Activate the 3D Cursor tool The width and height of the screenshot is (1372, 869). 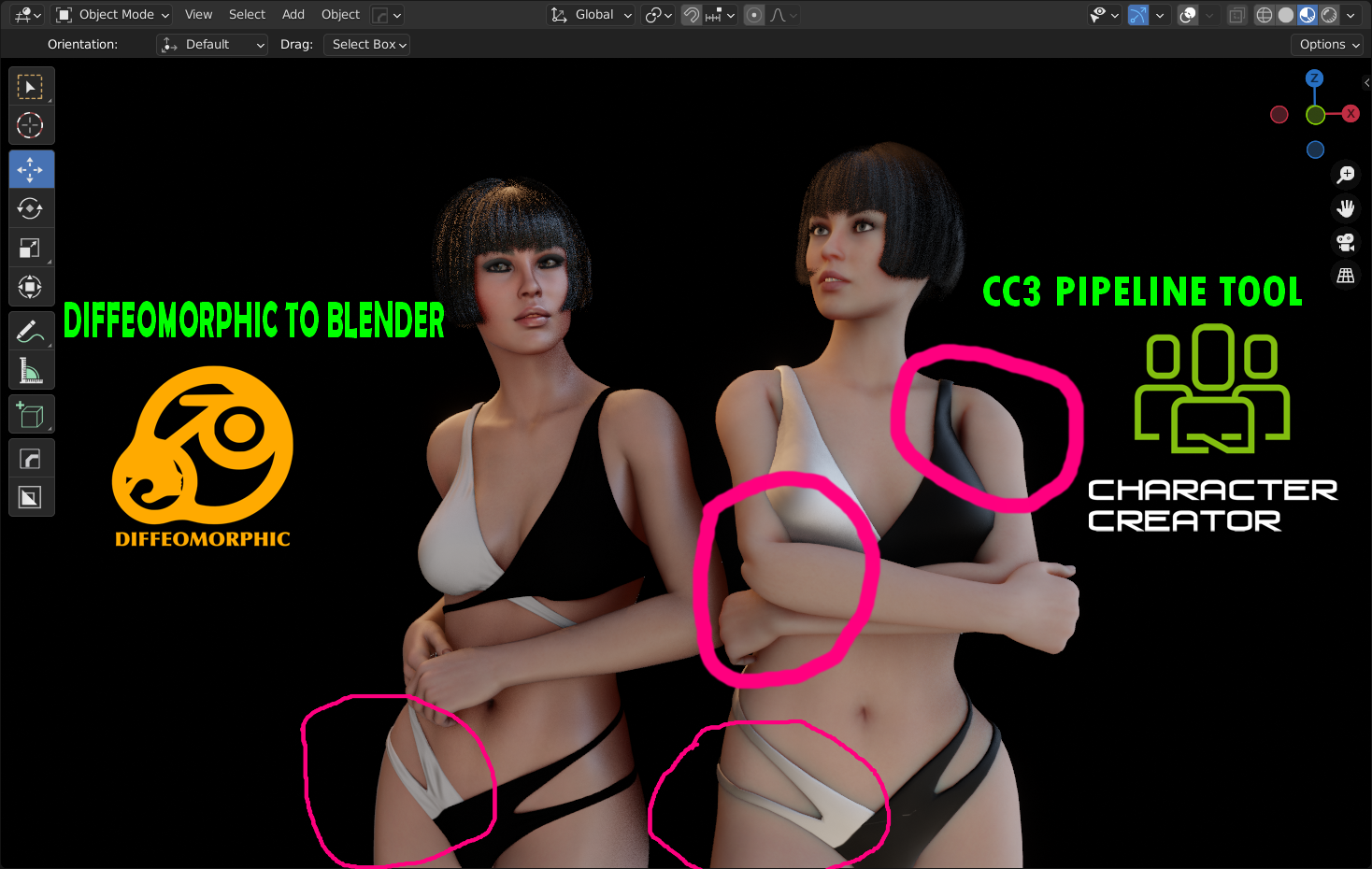coord(31,125)
